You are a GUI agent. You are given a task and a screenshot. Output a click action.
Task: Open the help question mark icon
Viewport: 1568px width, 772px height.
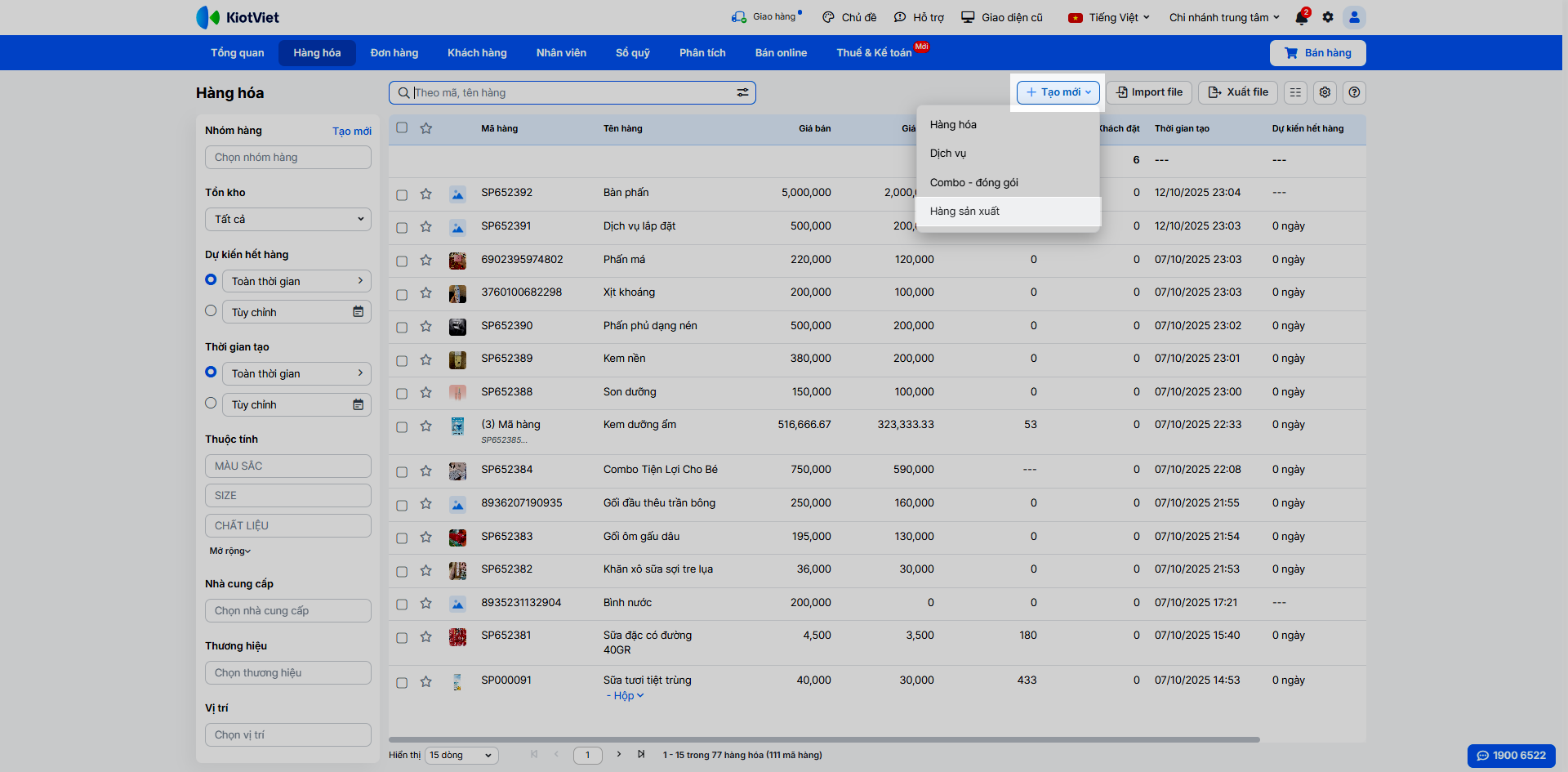pyautogui.click(x=1354, y=92)
